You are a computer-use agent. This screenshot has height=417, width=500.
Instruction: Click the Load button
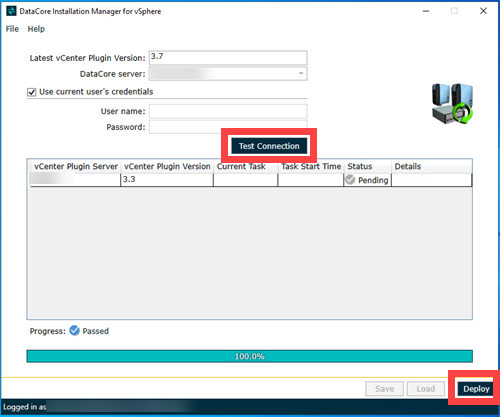click(x=426, y=389)
